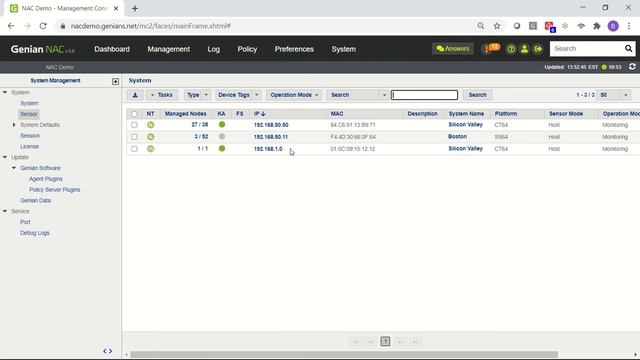
Task: Expand the System Defaults tree node
Action: coord(14,125)
